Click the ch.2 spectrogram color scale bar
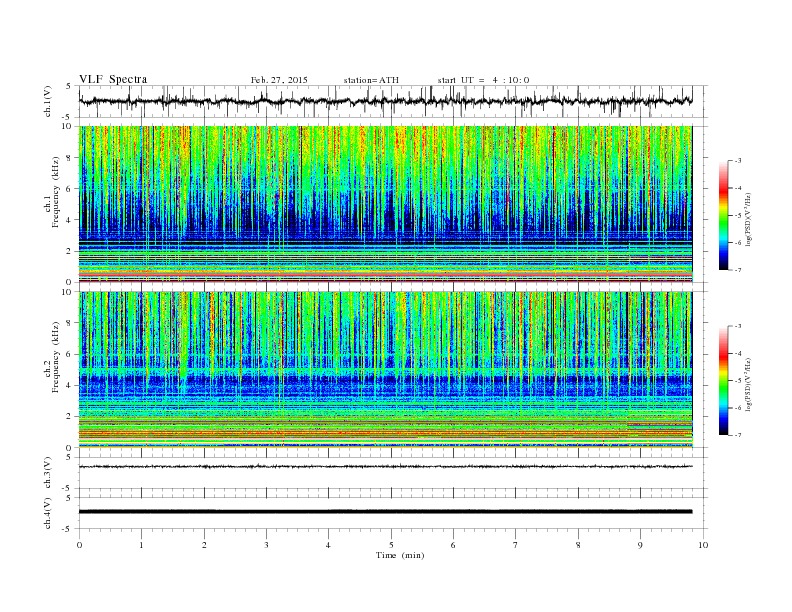 [724, 380]
